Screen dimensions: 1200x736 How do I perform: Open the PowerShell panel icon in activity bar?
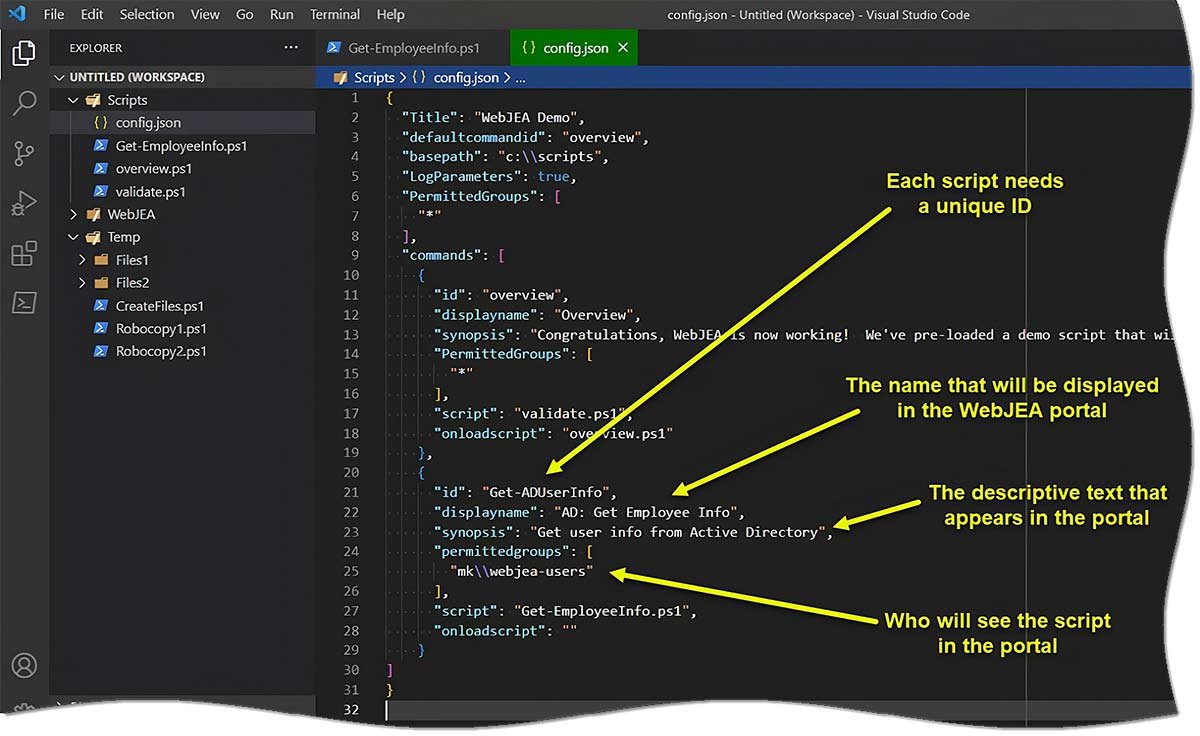tap(24, 303)
